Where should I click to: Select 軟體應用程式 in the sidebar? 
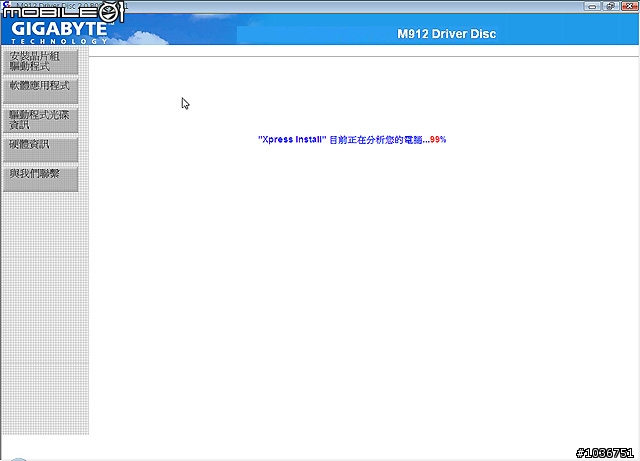coord(40,91)
